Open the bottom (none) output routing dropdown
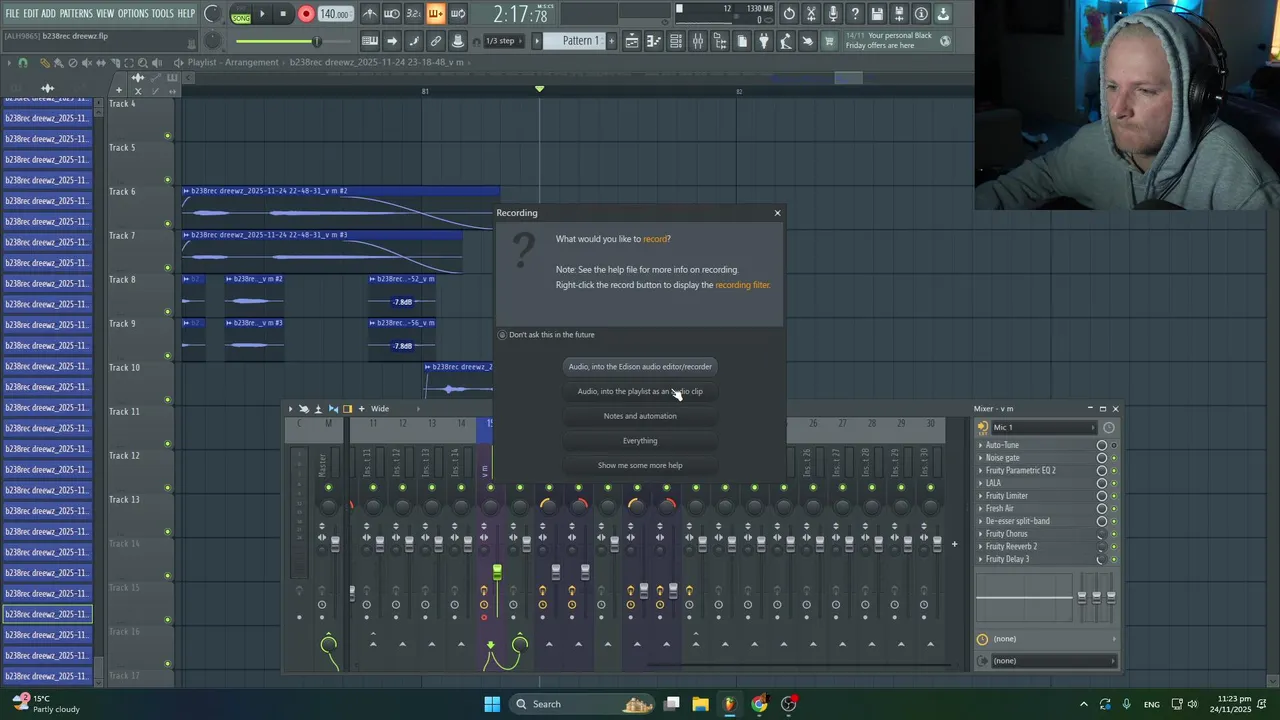 click(1054, 661)
